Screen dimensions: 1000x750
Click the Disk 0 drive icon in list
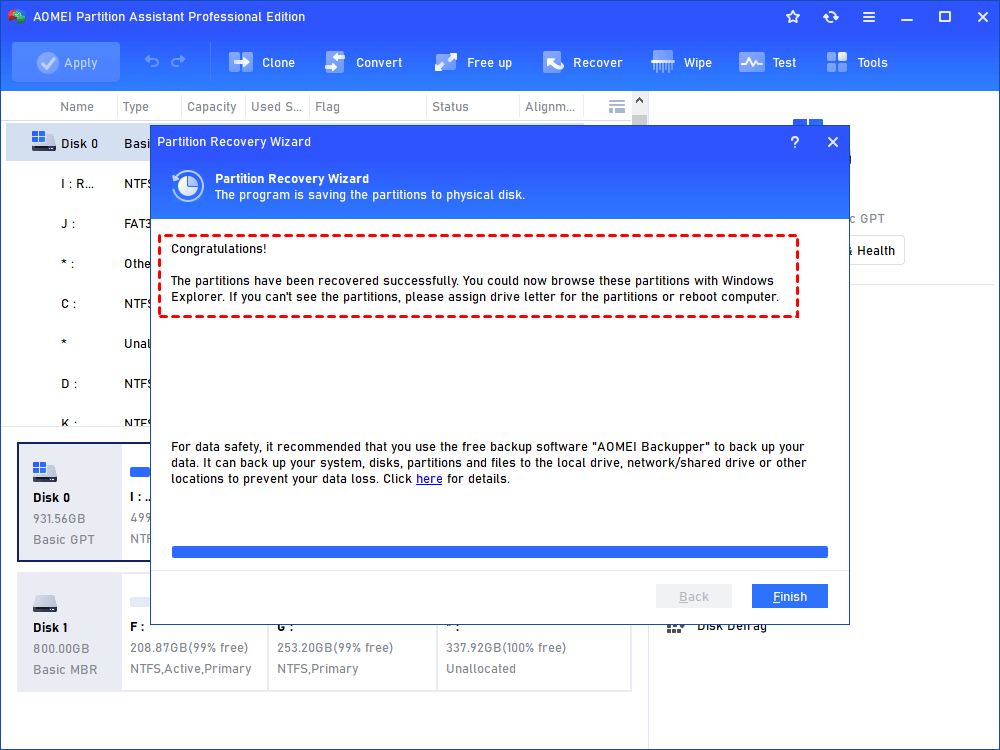tap(43, 141)
